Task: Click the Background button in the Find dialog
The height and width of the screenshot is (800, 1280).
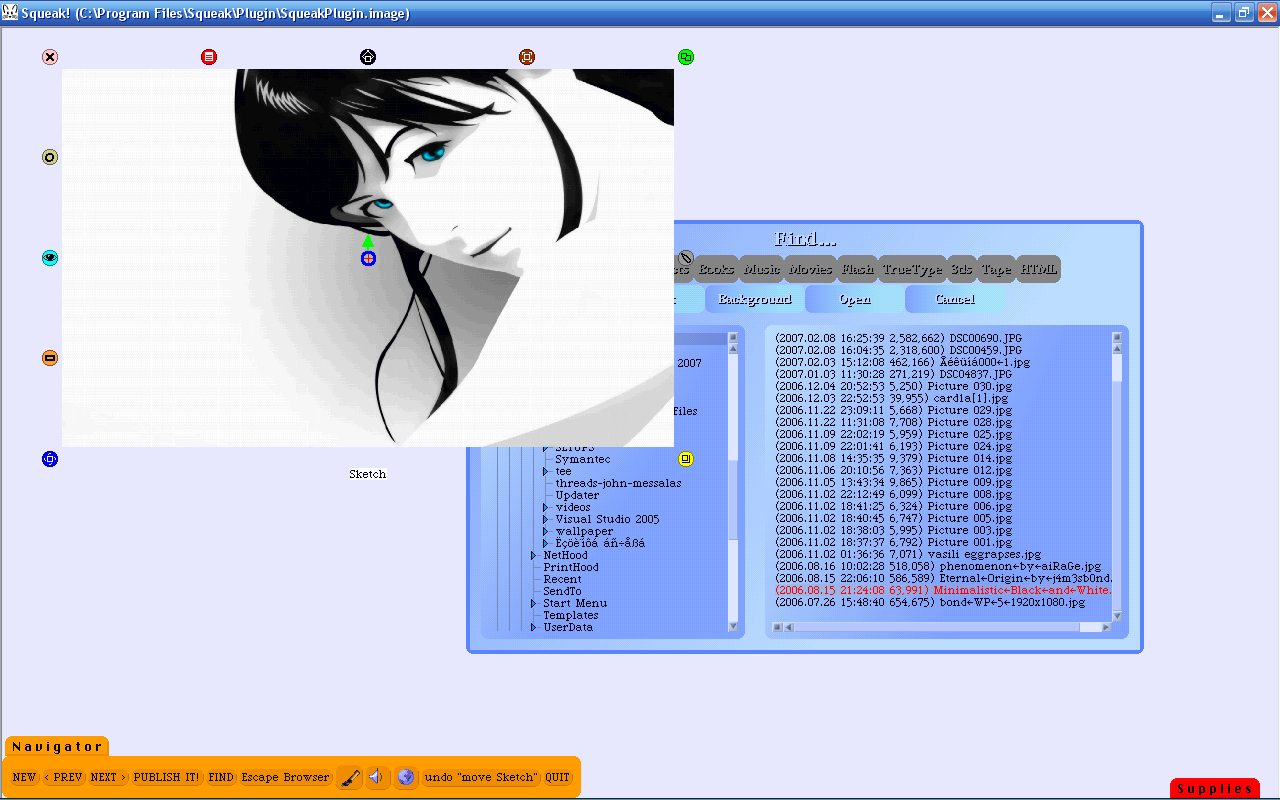Action: [755, 299]
